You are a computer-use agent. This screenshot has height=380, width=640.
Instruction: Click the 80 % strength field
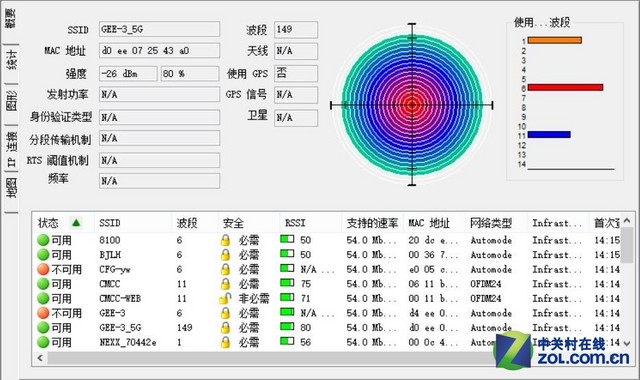pyautogui.click(x=190, y=74)
